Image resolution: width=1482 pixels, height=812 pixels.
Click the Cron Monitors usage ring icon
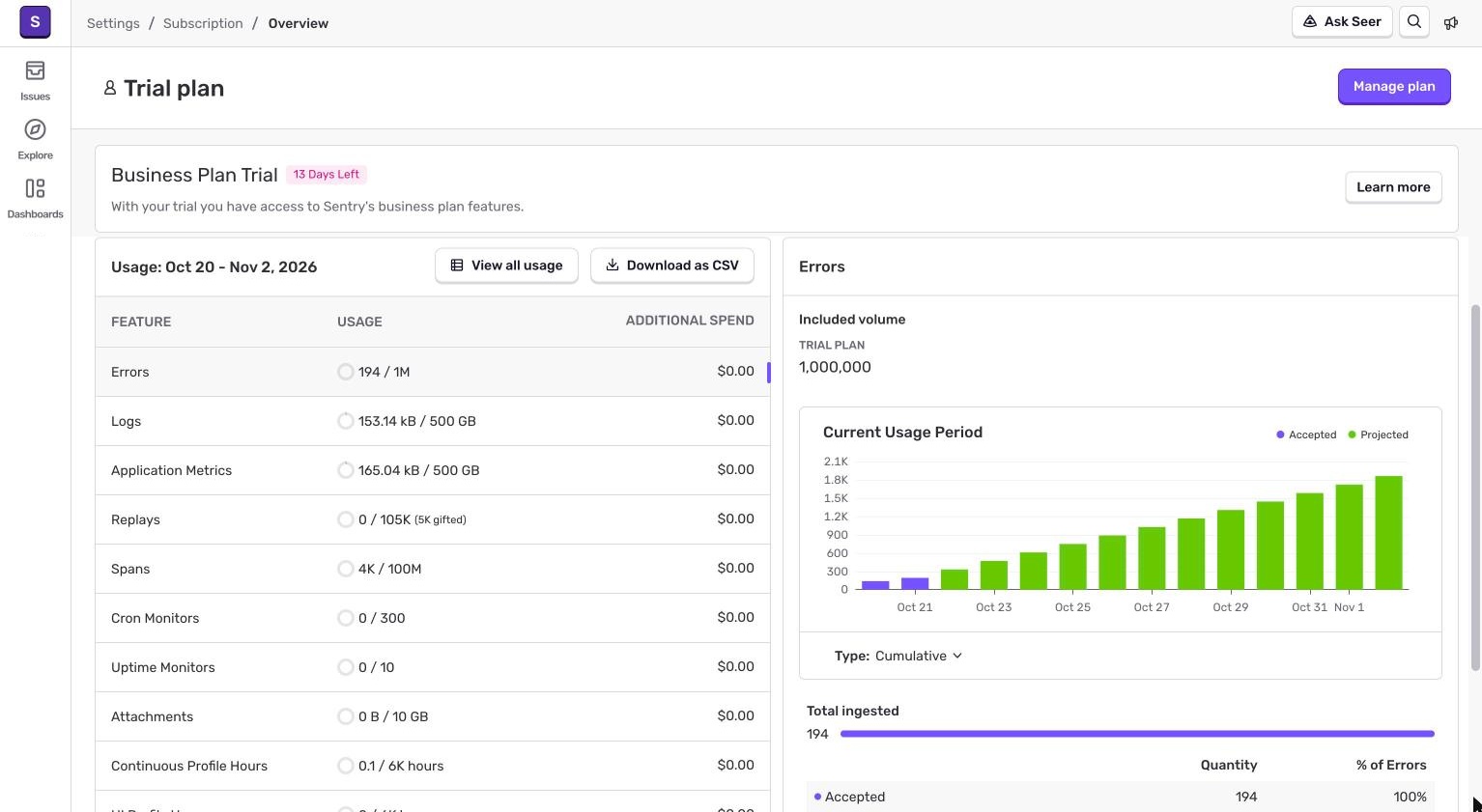[345, 618]
